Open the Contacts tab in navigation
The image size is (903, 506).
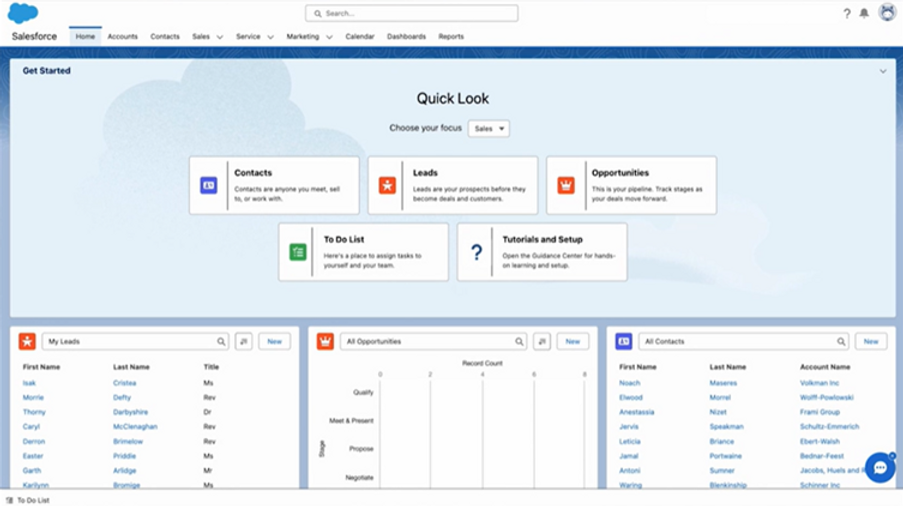pos(165,36)
